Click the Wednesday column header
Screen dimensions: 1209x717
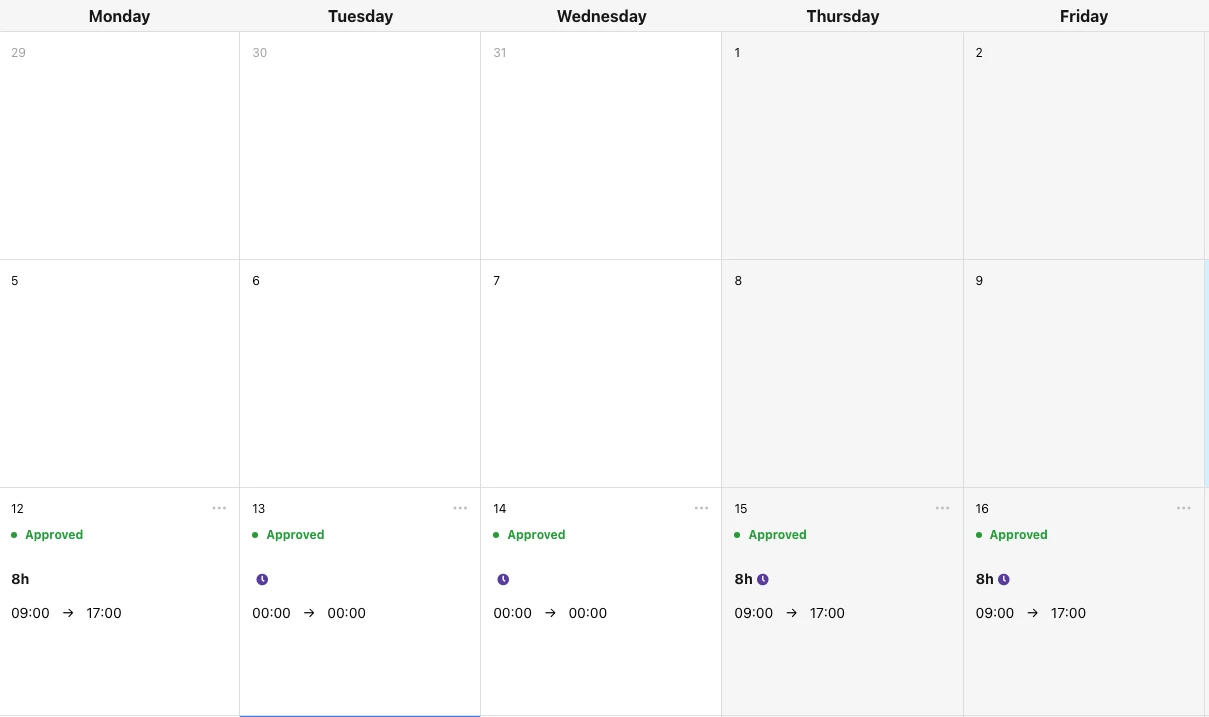(x=601, y=16)
